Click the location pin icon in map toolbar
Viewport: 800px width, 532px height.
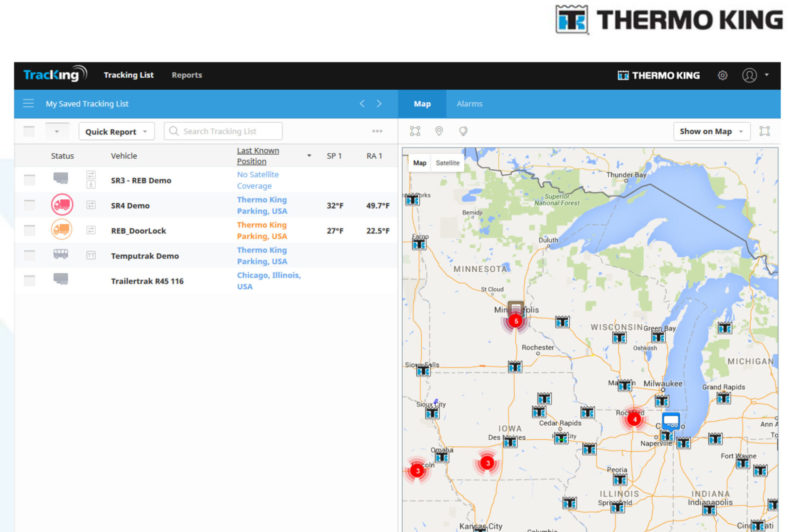point(439,131)
